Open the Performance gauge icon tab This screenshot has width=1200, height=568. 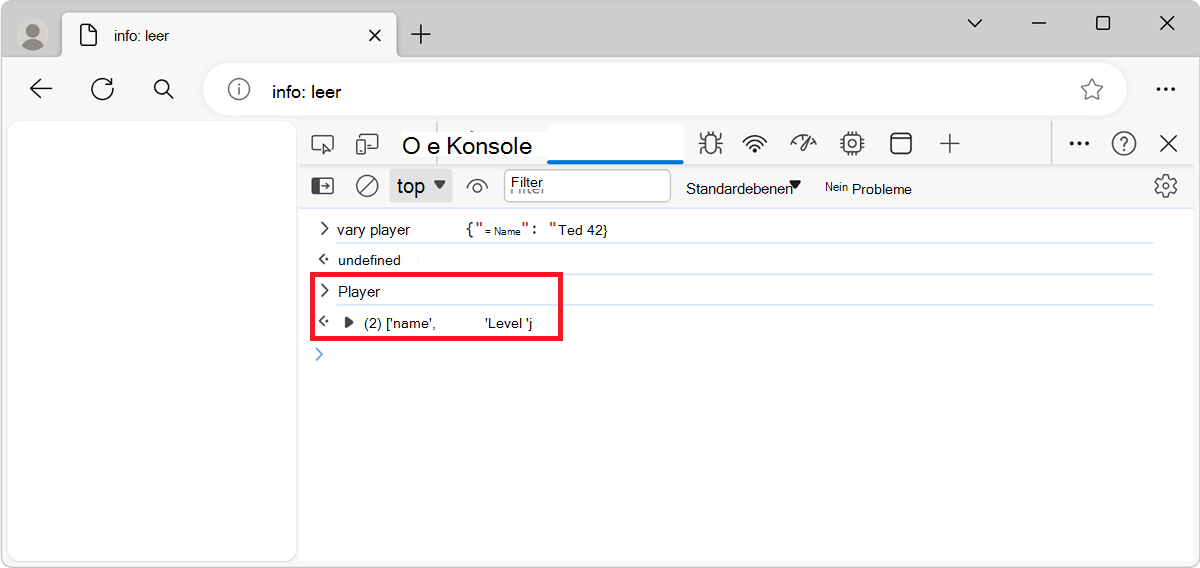[x=804, y=144]
